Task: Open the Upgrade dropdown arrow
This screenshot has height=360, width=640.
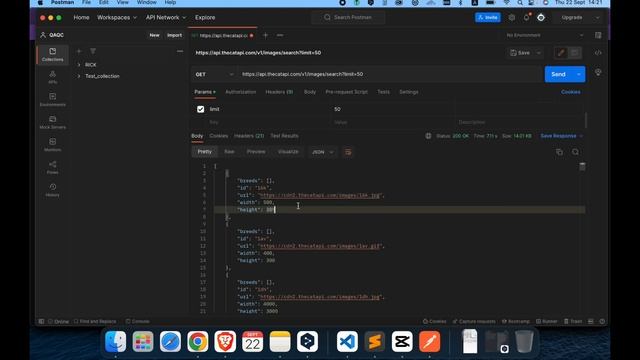Action: coord(598,18)
